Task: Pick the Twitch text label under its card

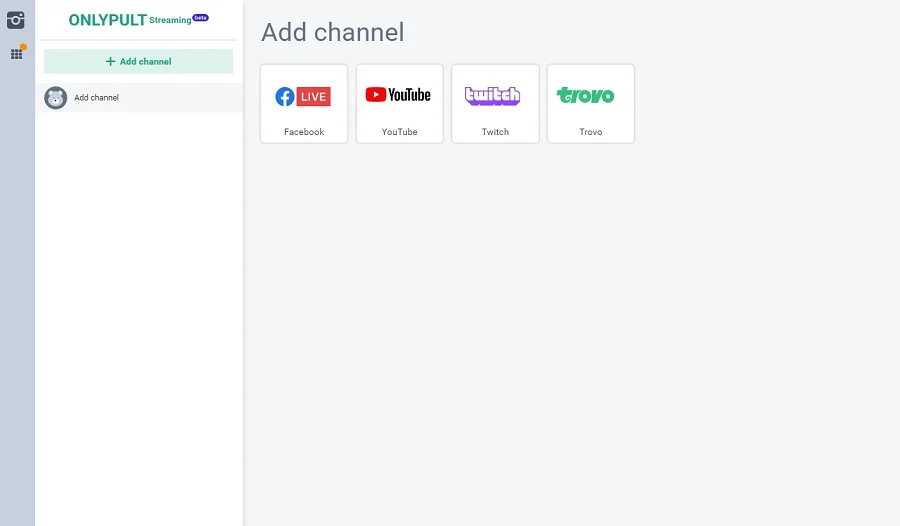Action: (495, 132)
